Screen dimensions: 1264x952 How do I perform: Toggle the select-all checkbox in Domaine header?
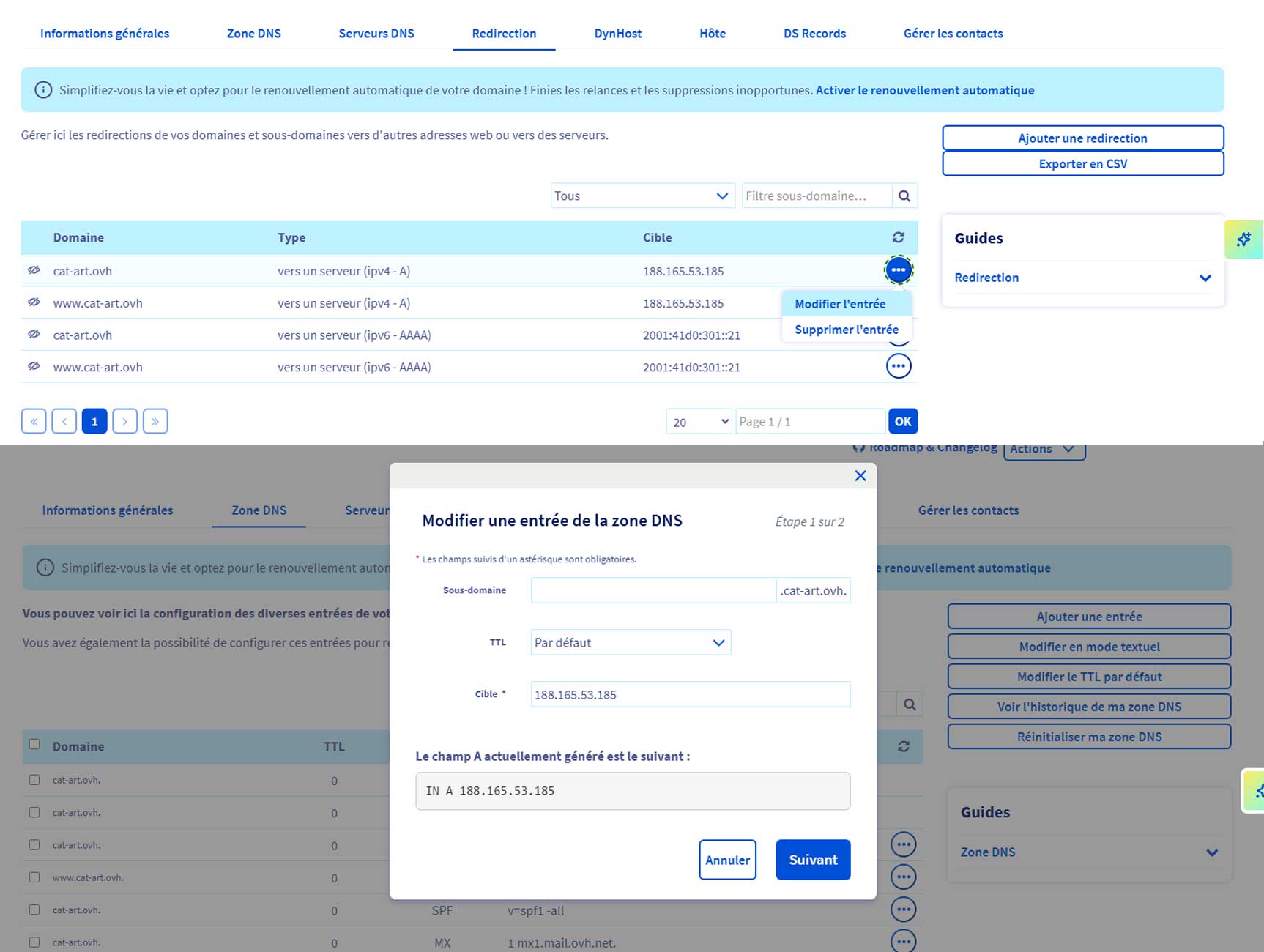(x=34, y=745)
